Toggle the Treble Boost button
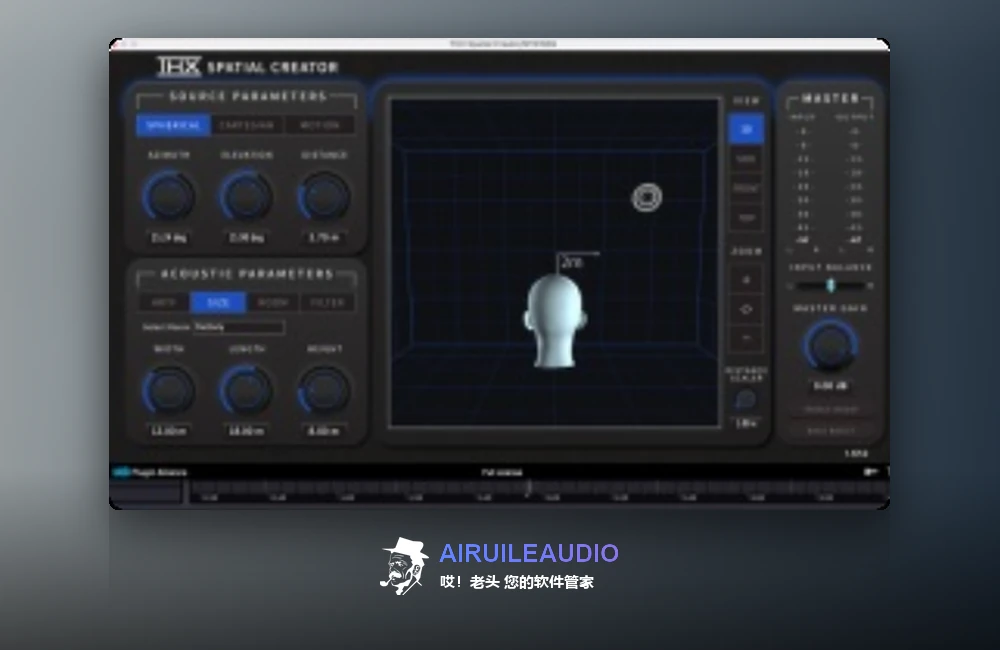1000x650 pixels. [831, 410]
